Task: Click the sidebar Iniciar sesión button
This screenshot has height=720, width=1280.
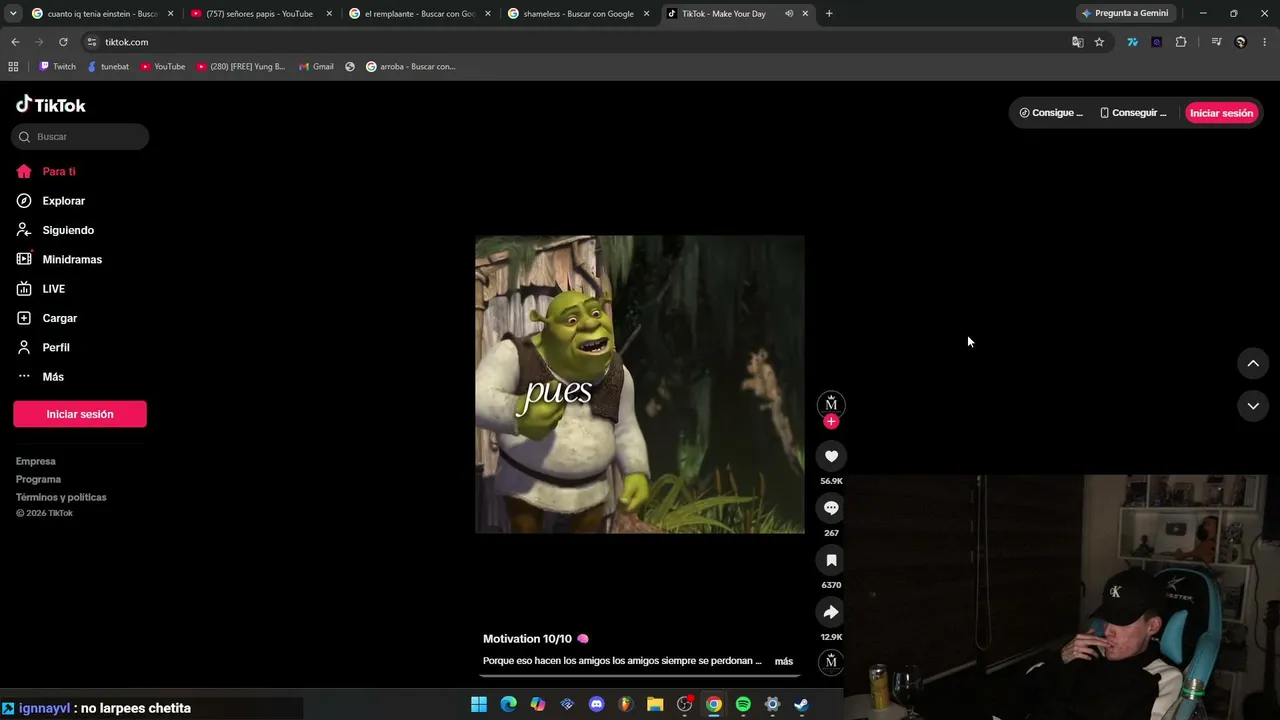Action: click(x=80, y=414)
